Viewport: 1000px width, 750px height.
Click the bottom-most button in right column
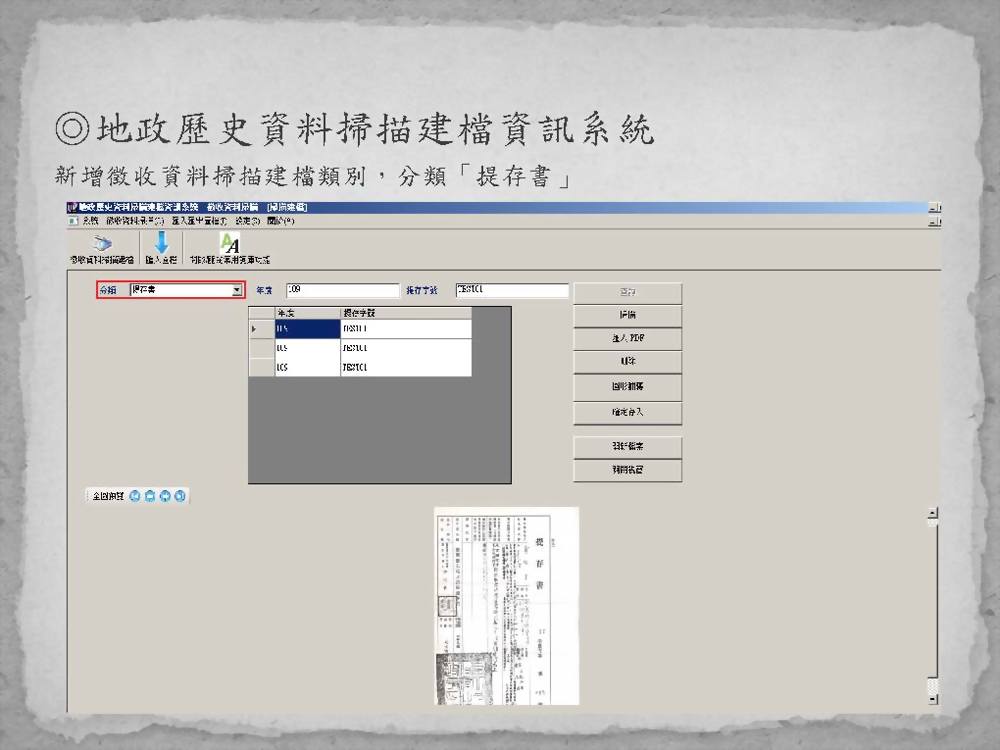[627, 470]
